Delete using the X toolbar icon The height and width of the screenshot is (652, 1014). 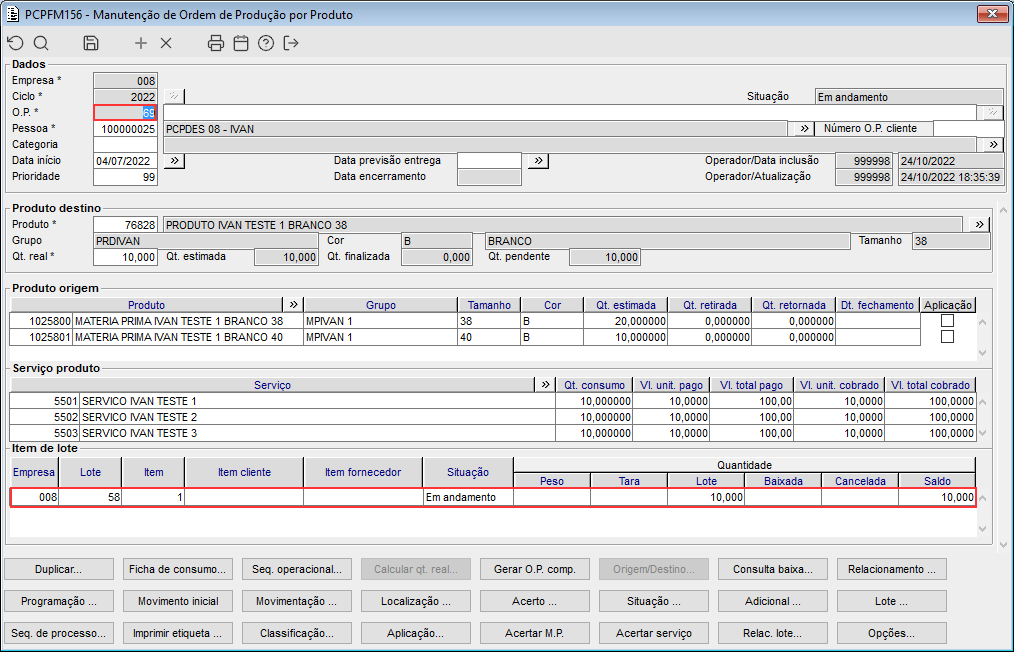166,43
